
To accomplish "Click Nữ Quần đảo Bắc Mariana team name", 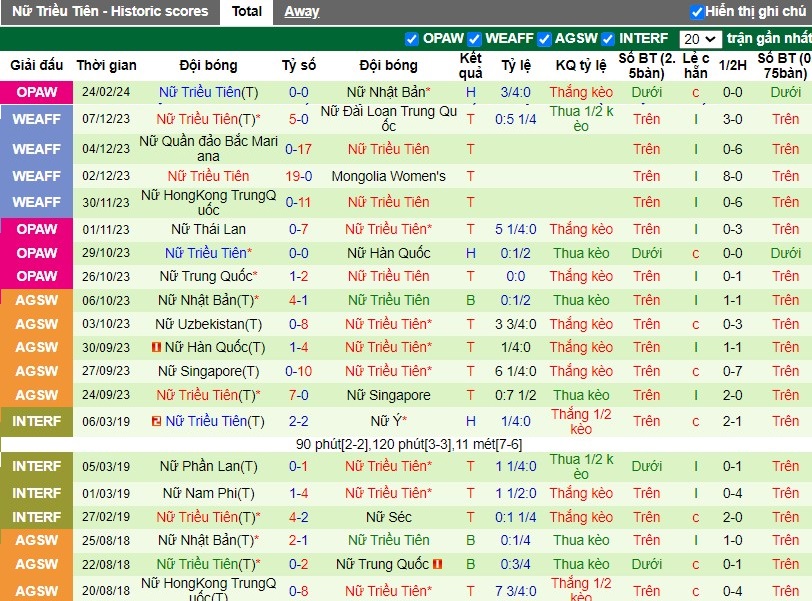I will (x=208, y=149).
